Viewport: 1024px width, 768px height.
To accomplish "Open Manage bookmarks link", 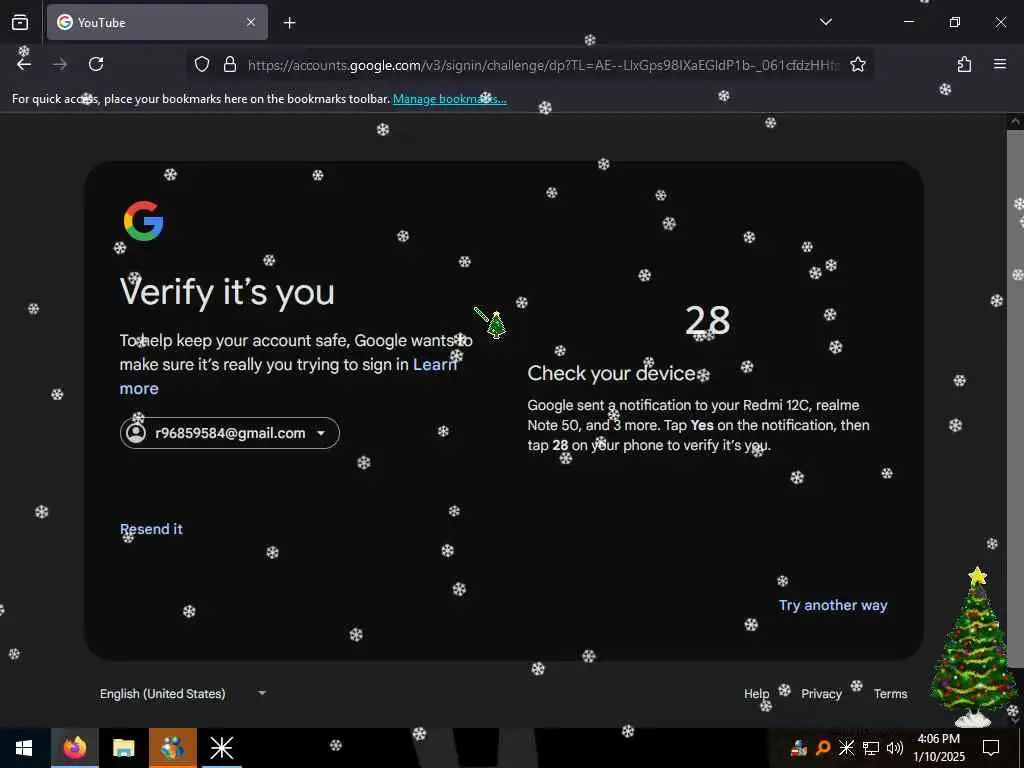I will 449,99.
